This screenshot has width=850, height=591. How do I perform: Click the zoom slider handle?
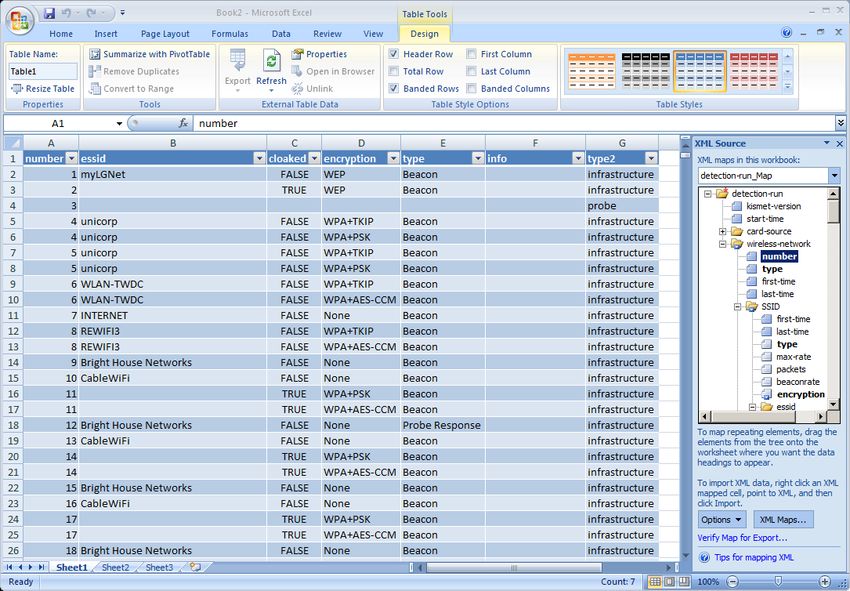(x=778, y=581)
